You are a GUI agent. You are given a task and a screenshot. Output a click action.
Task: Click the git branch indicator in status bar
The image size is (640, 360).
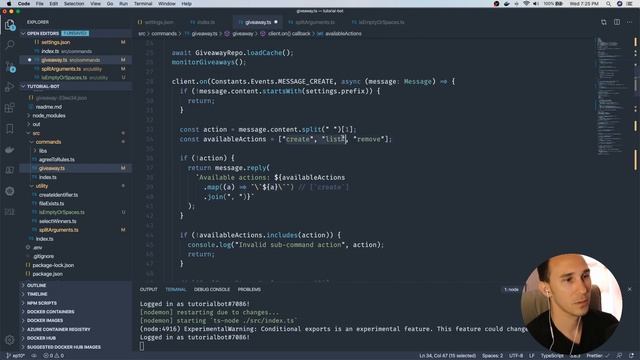click(16, 356)
